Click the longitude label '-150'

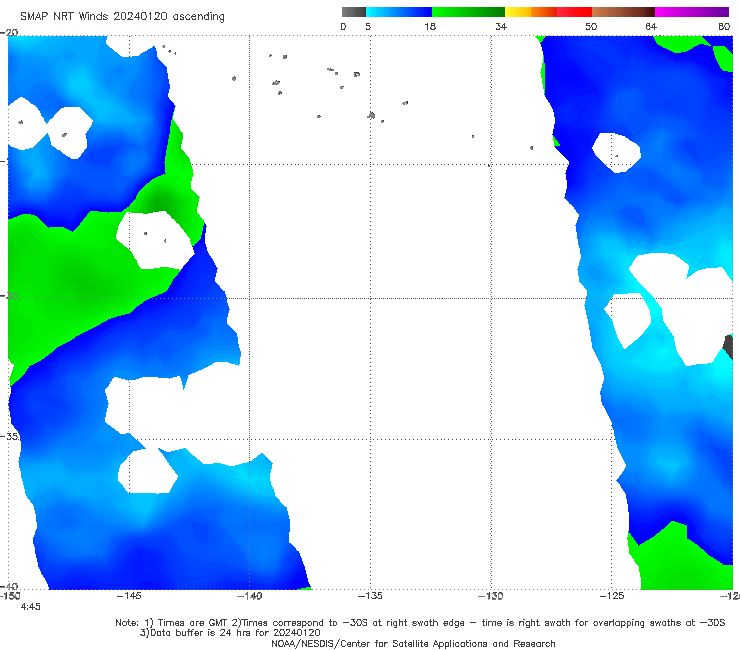[x=10, y=596]
